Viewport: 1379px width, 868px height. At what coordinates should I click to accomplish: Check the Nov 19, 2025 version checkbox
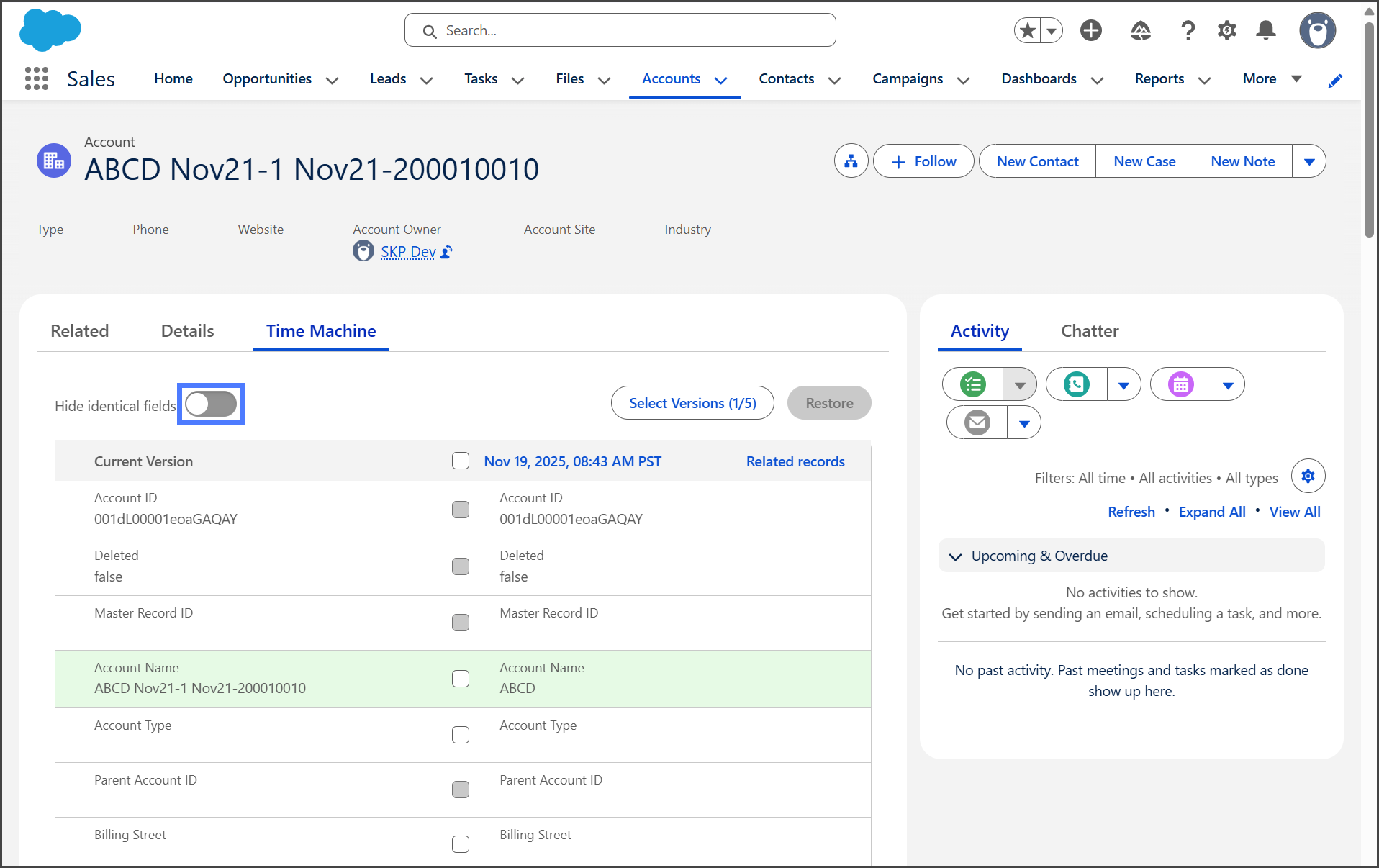pos(461,461)
